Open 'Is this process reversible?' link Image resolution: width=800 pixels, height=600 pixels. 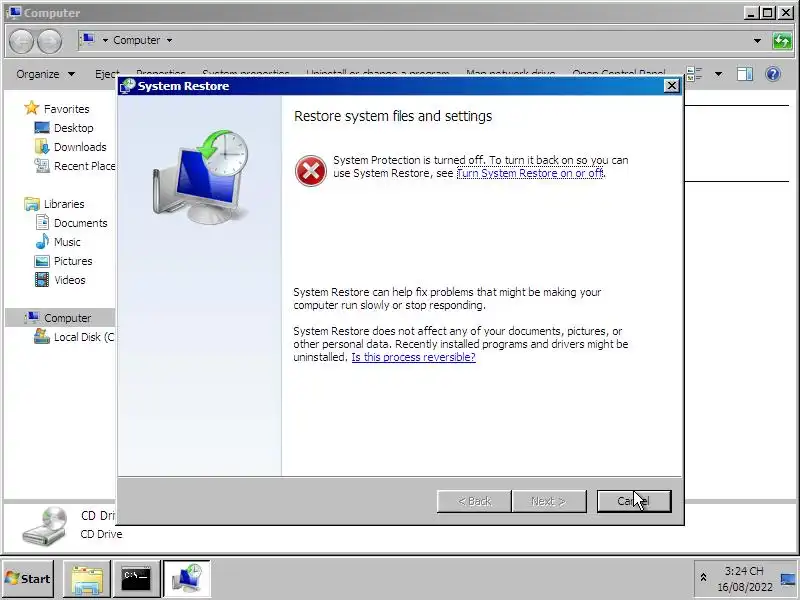[x=413, y=357]
